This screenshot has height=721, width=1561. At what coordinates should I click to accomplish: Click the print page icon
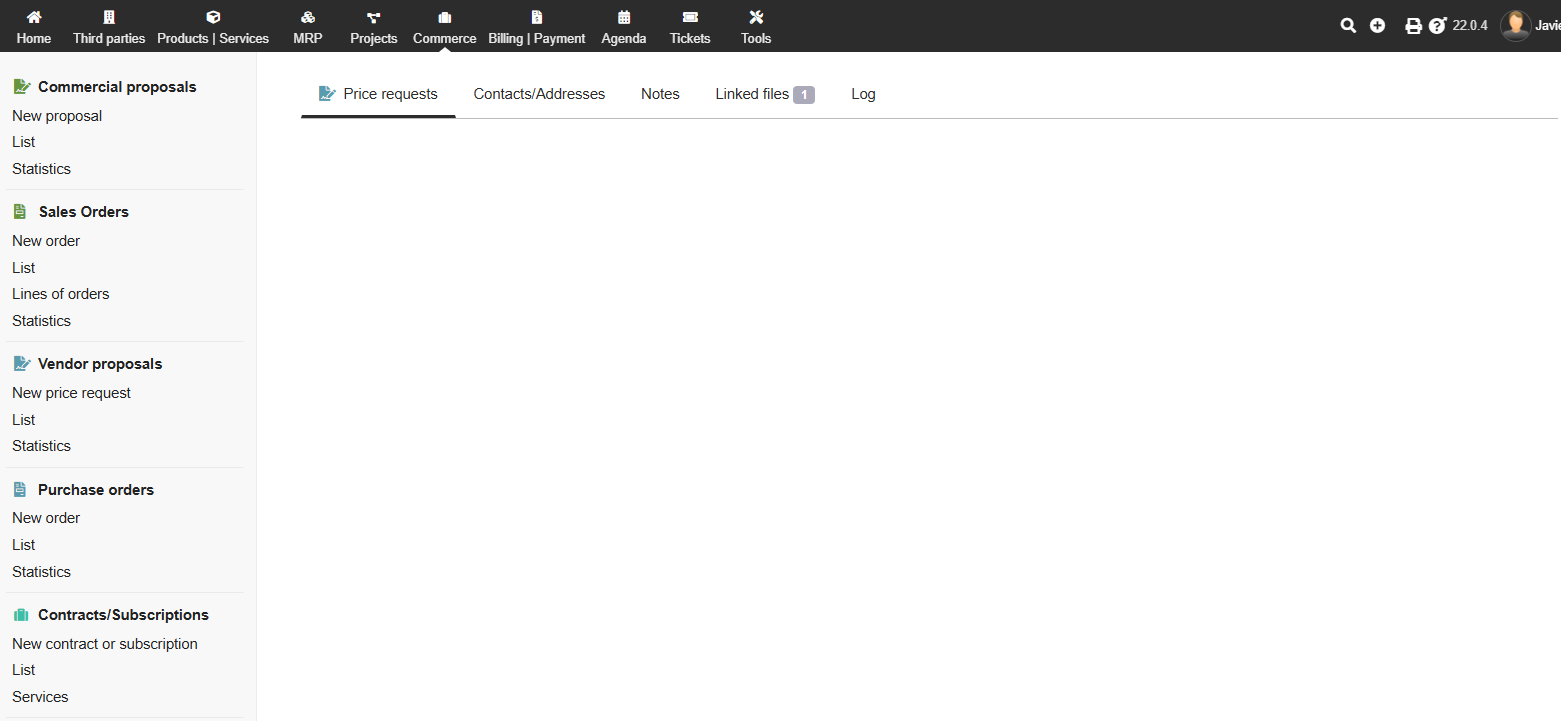1413,26
